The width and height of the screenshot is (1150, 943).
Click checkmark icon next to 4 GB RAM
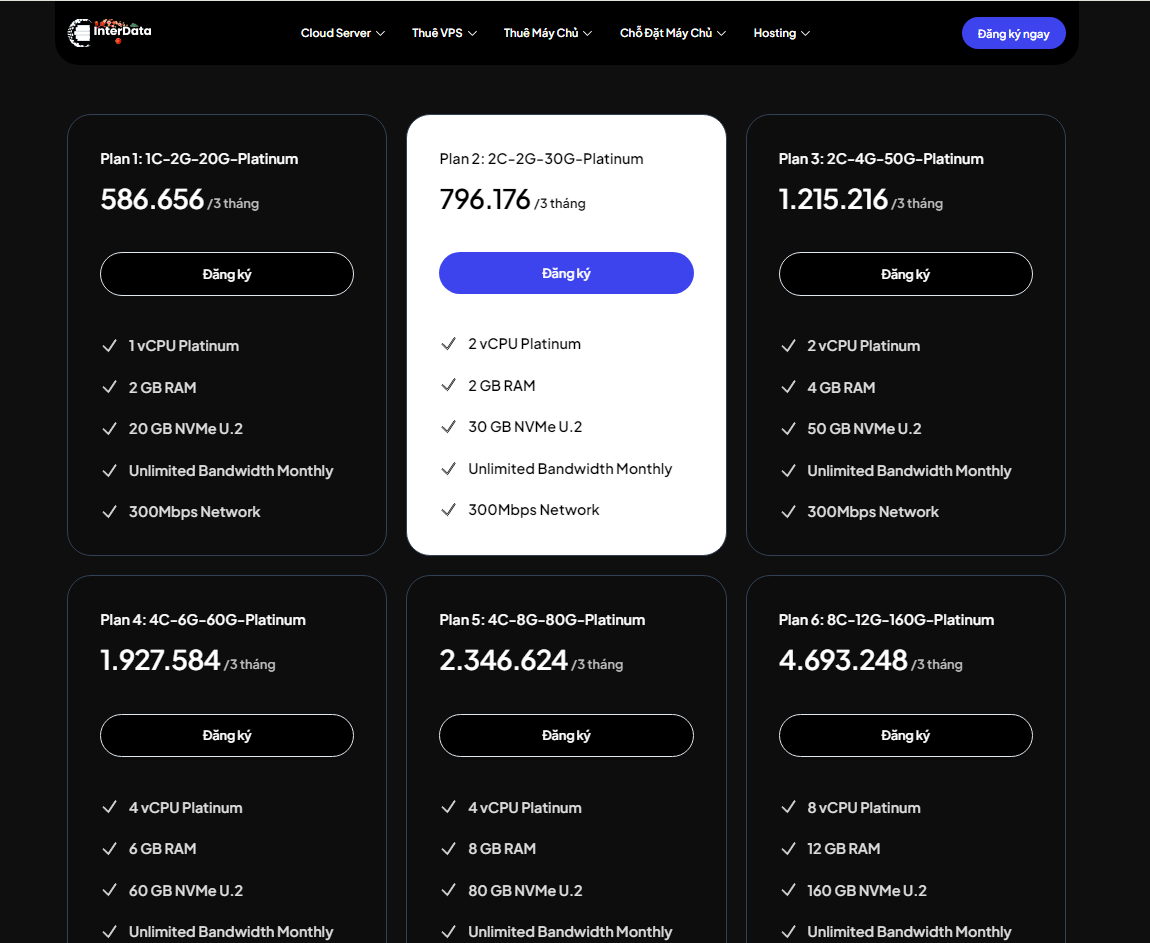click(789, 388)
